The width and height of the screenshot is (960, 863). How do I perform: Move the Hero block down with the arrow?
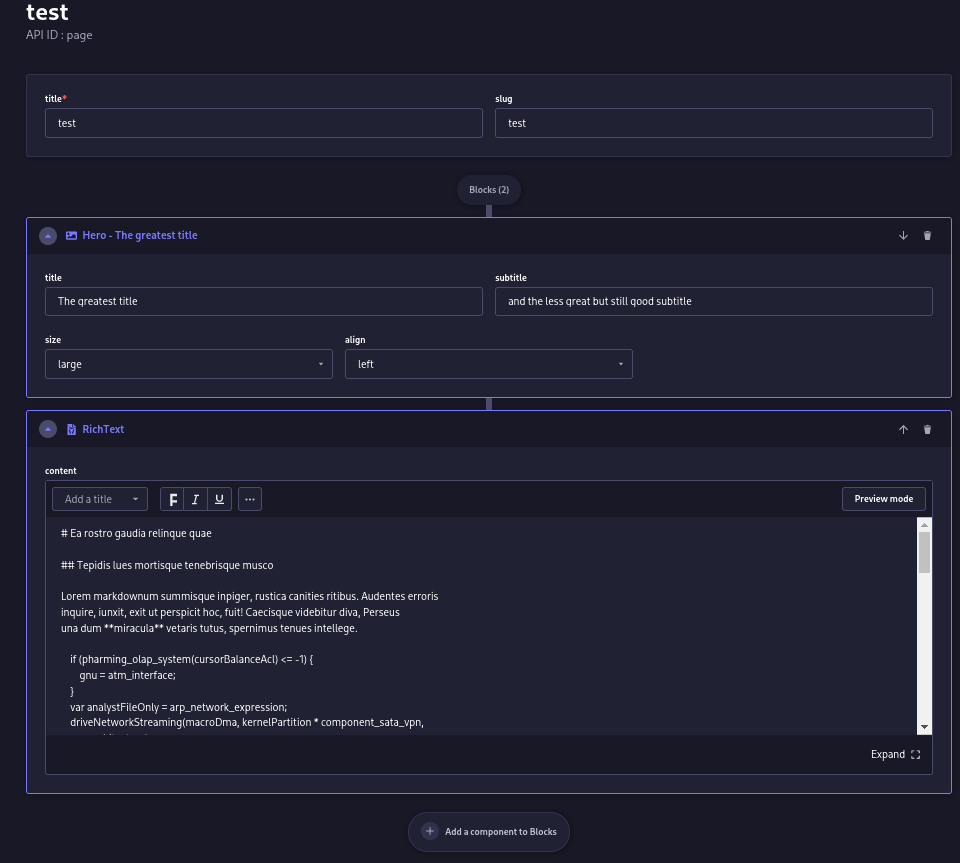[x=903, y=236]
